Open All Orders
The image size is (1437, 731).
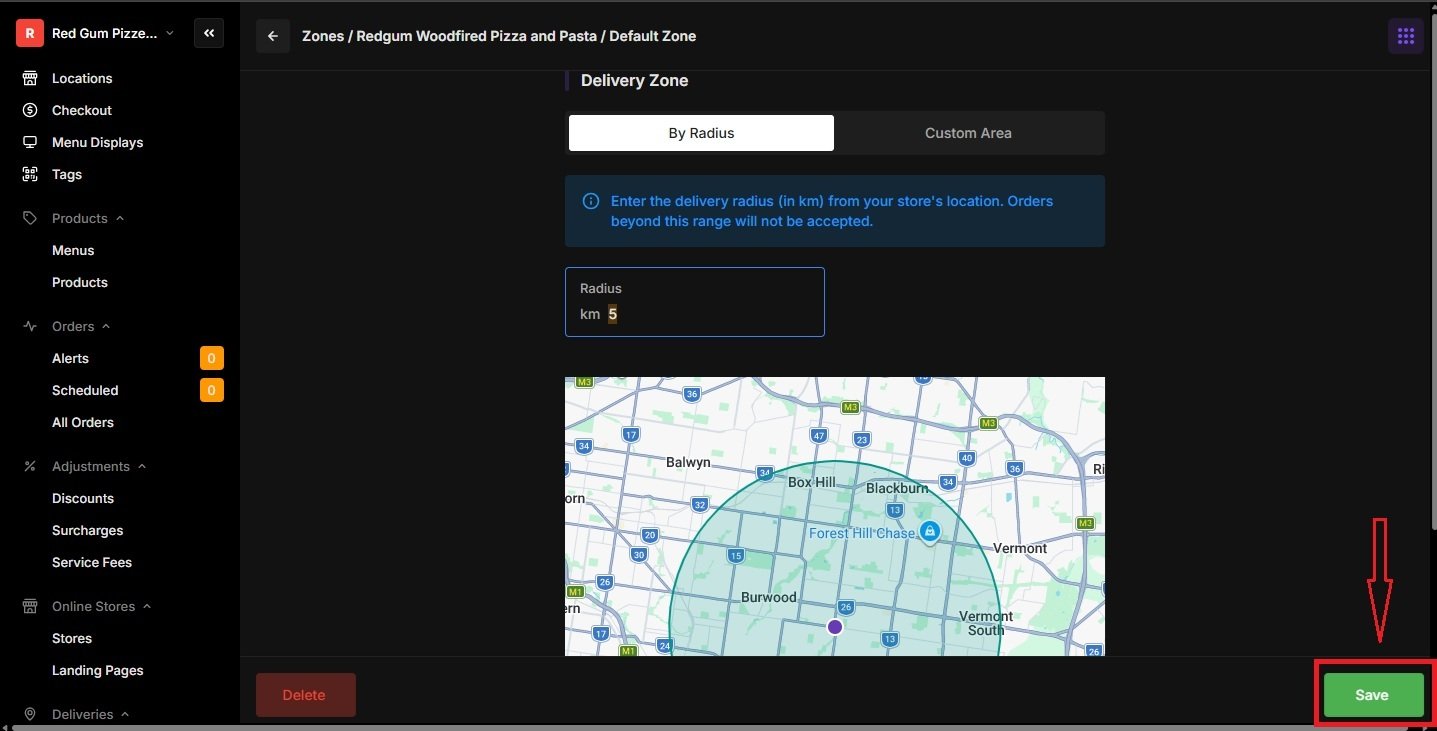coord(83,422)
